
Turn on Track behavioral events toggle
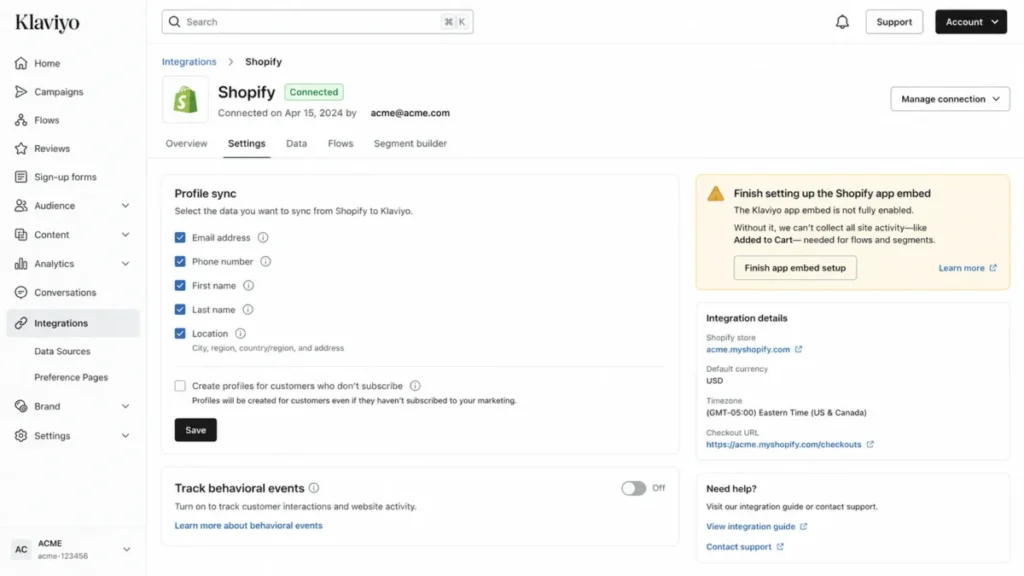633,488
